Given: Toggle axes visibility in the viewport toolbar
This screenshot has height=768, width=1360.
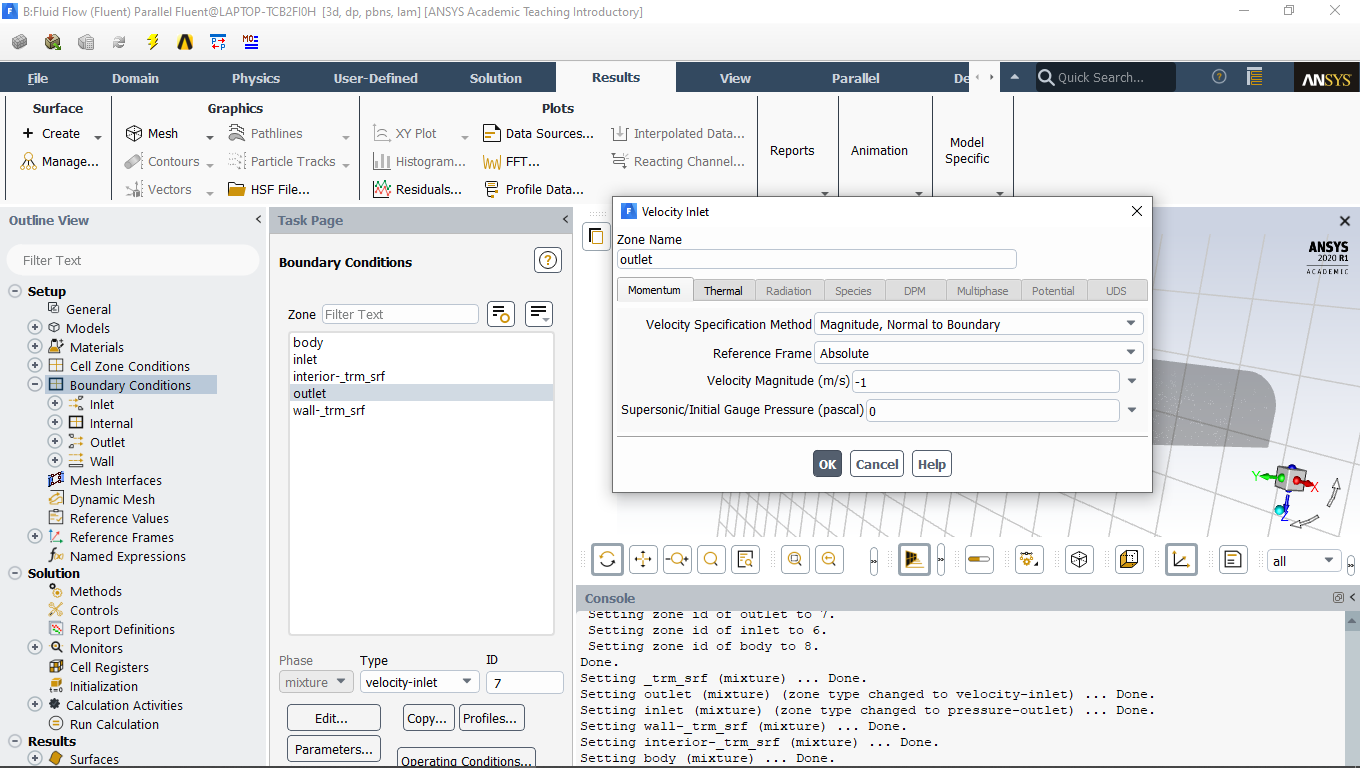Looking at the screenshot, I should click(x=1181, y=560).
